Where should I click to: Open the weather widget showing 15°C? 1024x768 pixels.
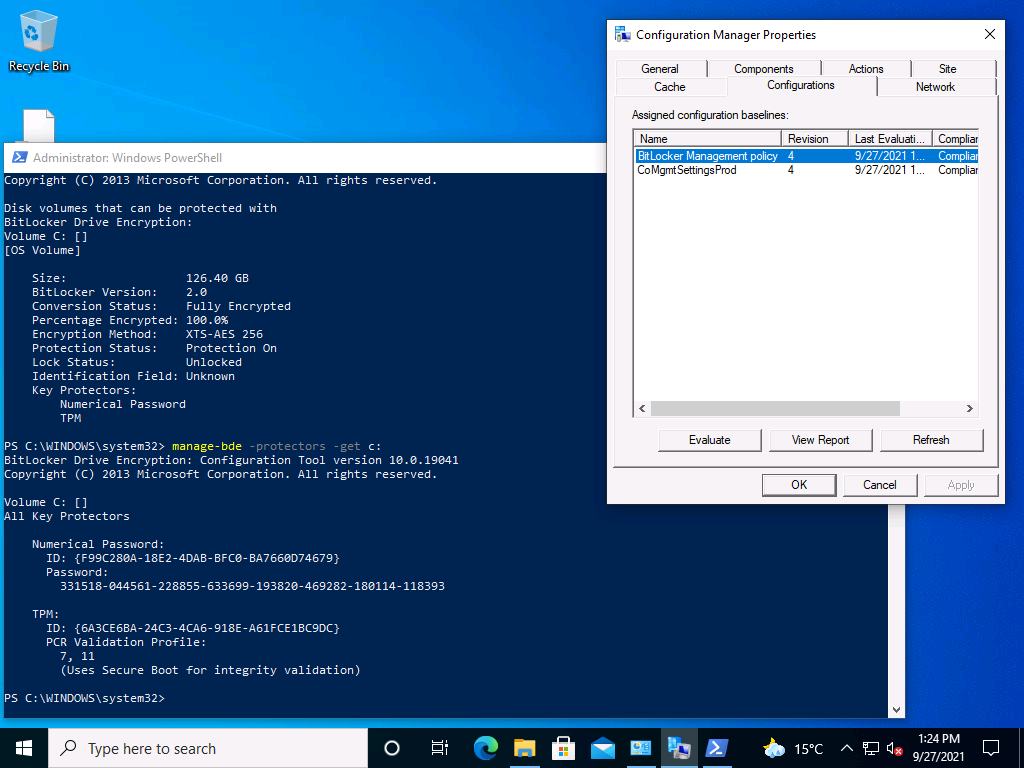(x=793, y=748)
